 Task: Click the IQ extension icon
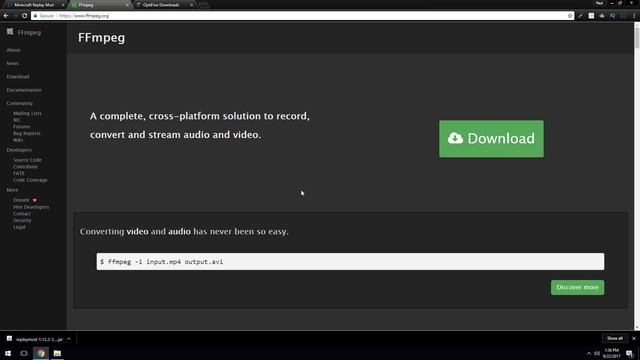point(613,16)
